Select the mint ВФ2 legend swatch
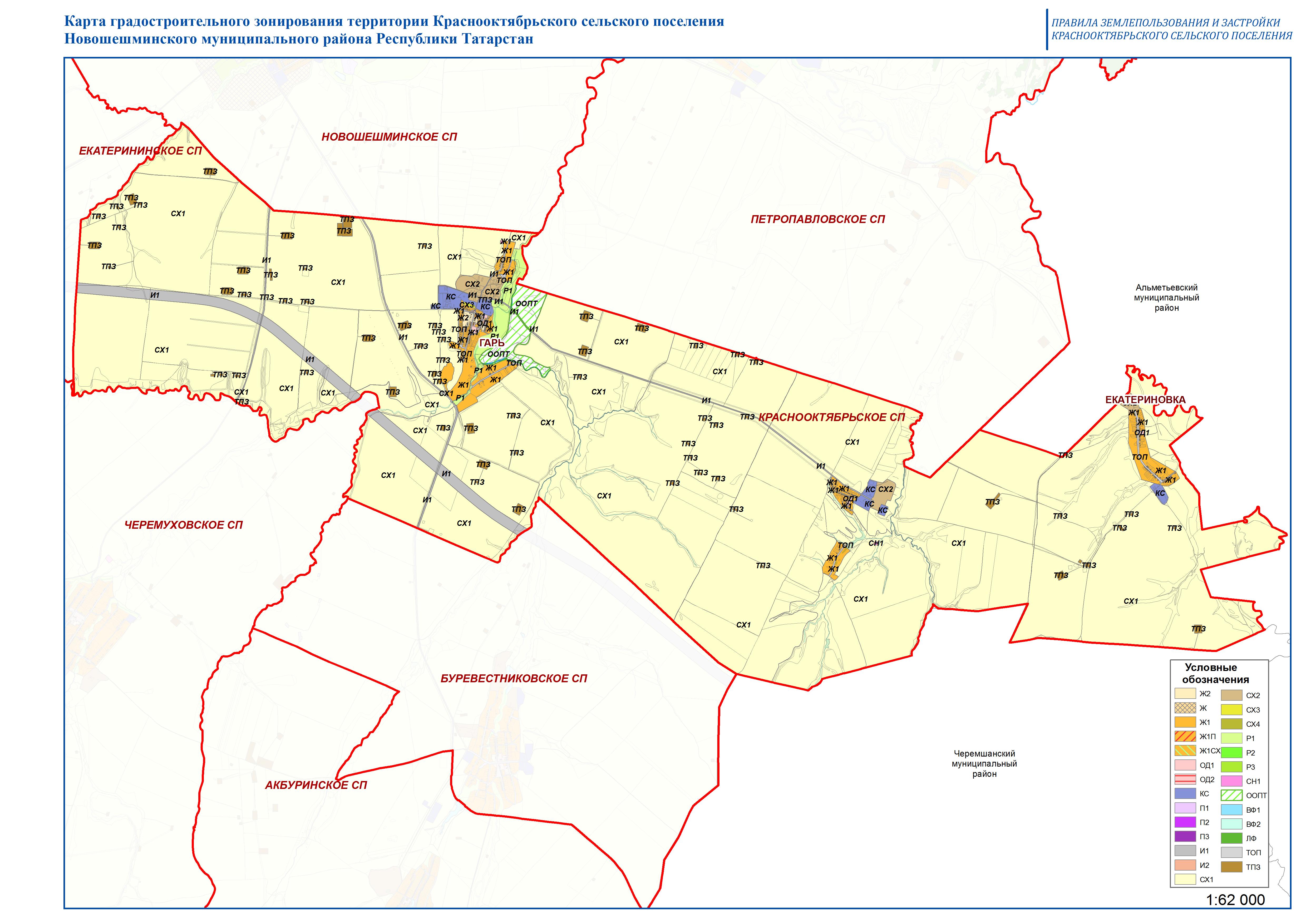1306x924 pixels. [1231, 824]
